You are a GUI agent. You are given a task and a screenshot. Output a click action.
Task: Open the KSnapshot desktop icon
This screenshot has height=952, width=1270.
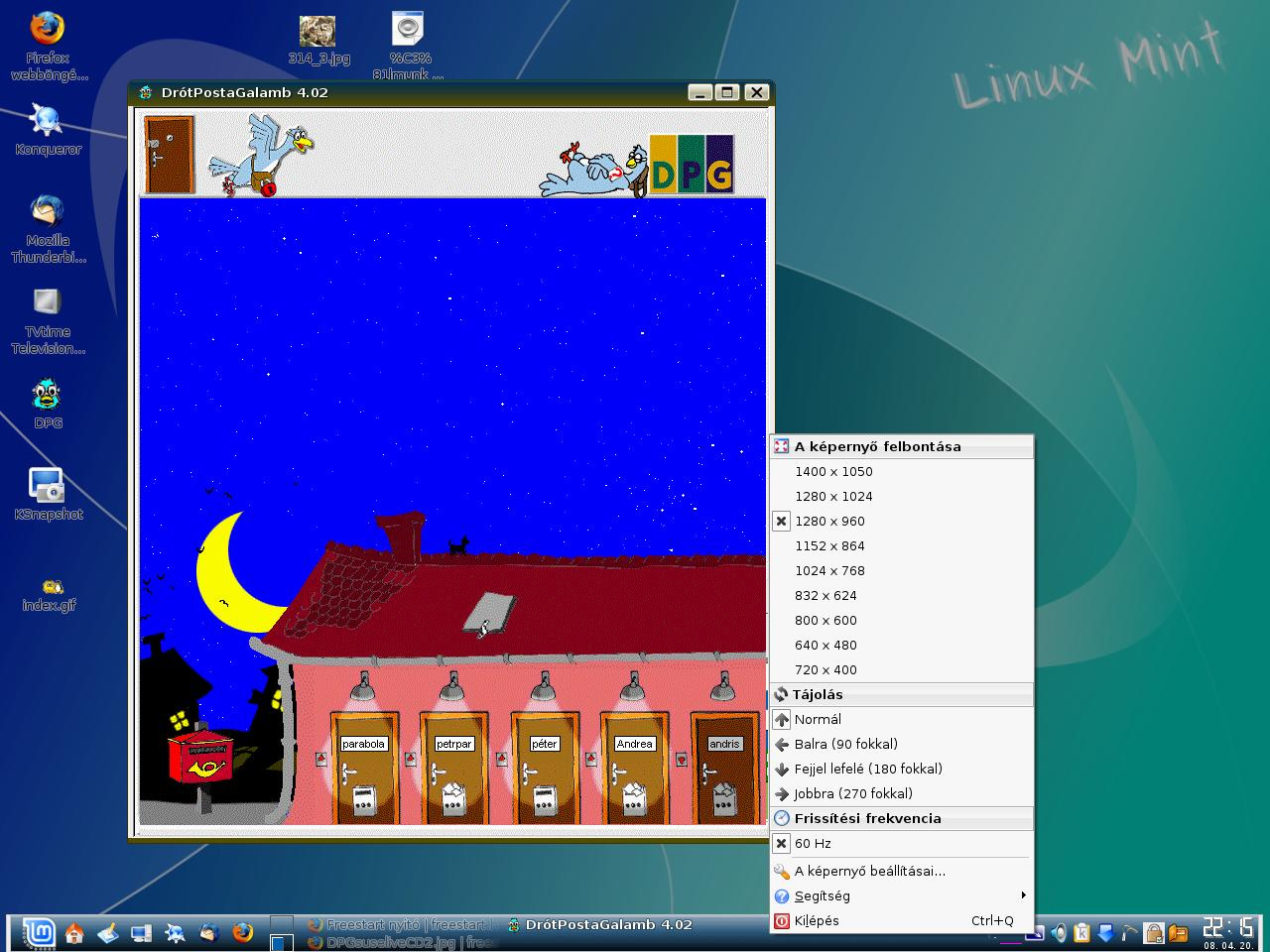48,494
